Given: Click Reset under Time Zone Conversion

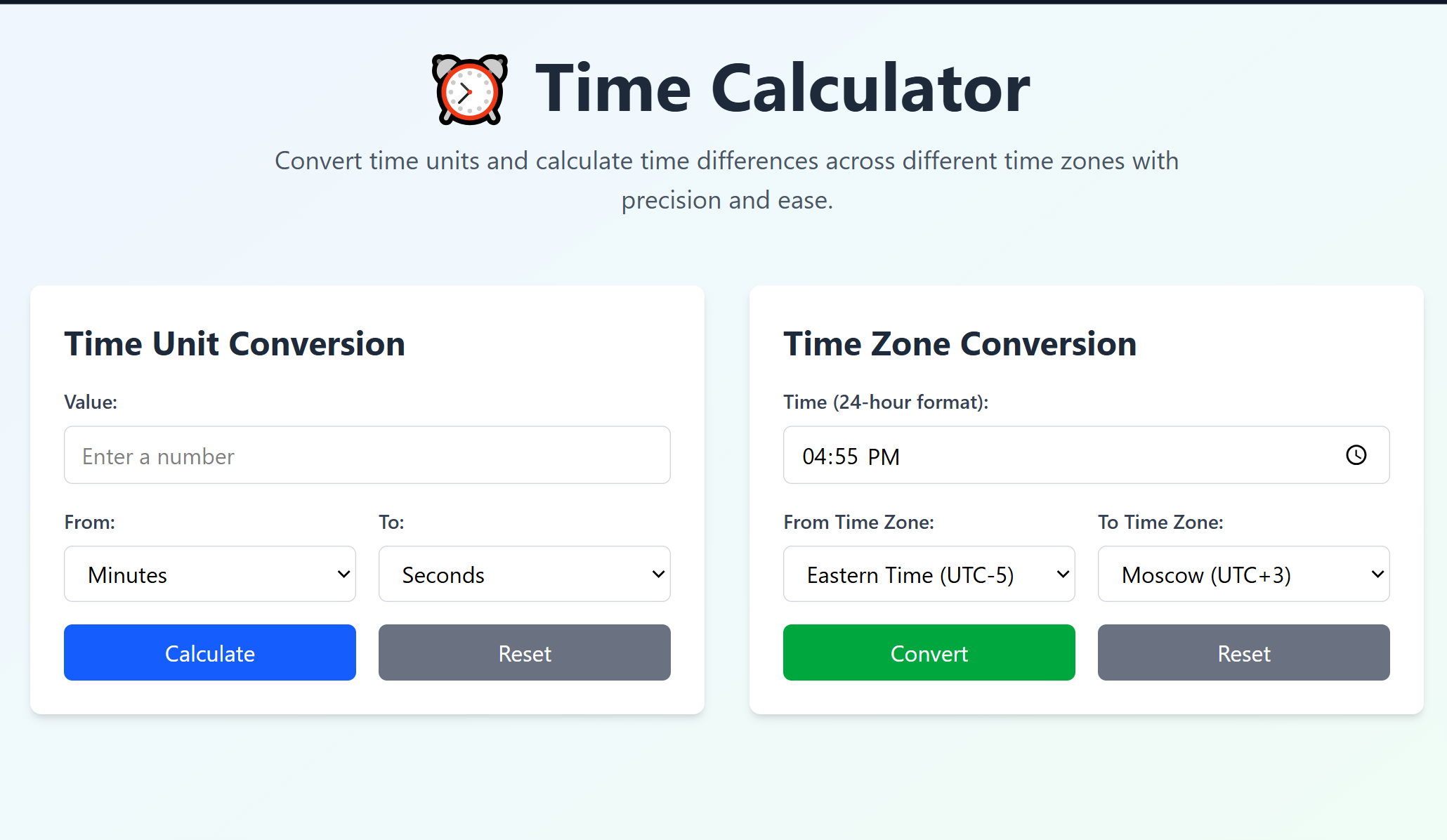Looking at the screenshot, I should click(1243, 652).
